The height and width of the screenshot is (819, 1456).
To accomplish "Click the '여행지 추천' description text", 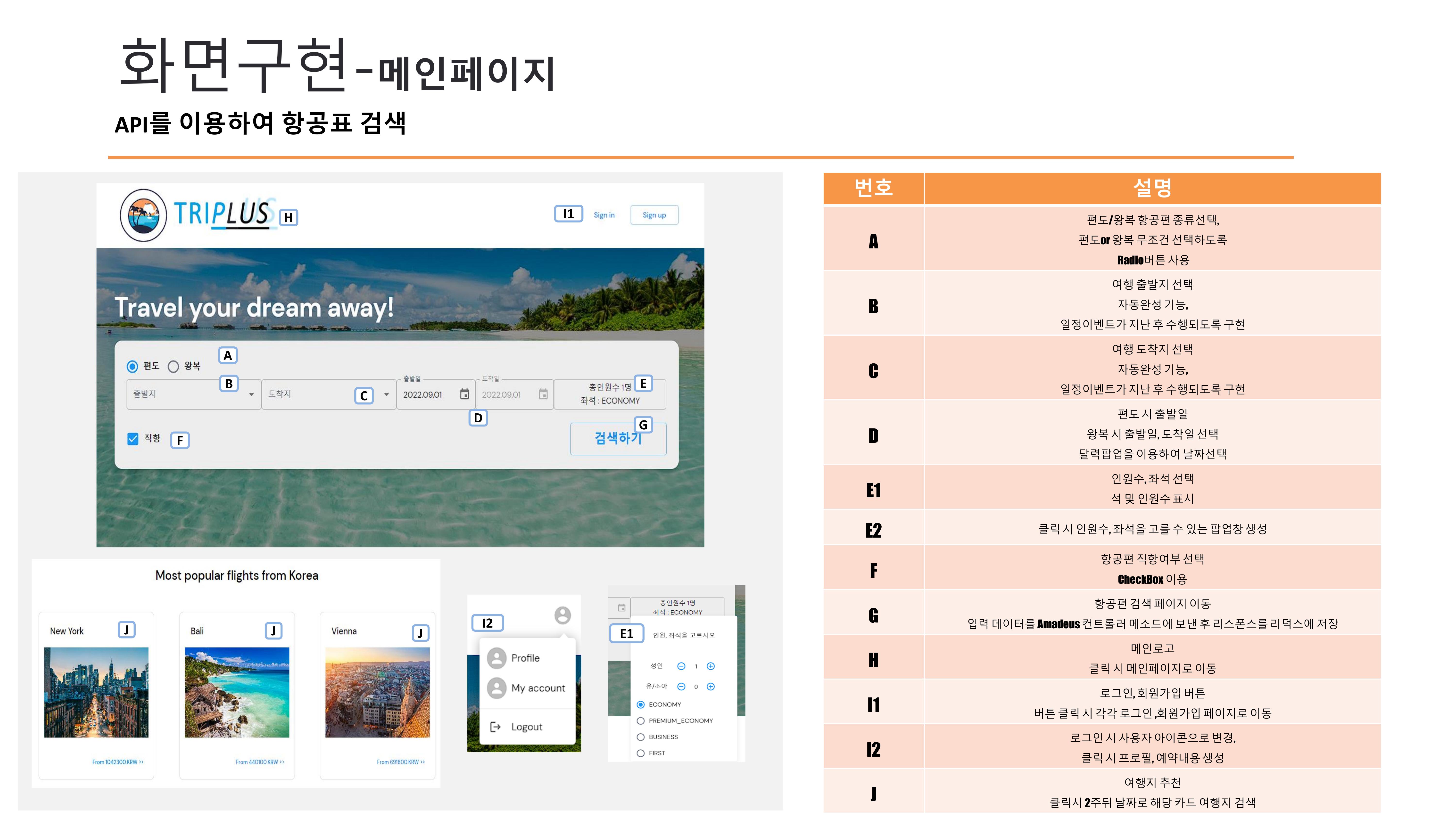I will tap(1152, 783).
